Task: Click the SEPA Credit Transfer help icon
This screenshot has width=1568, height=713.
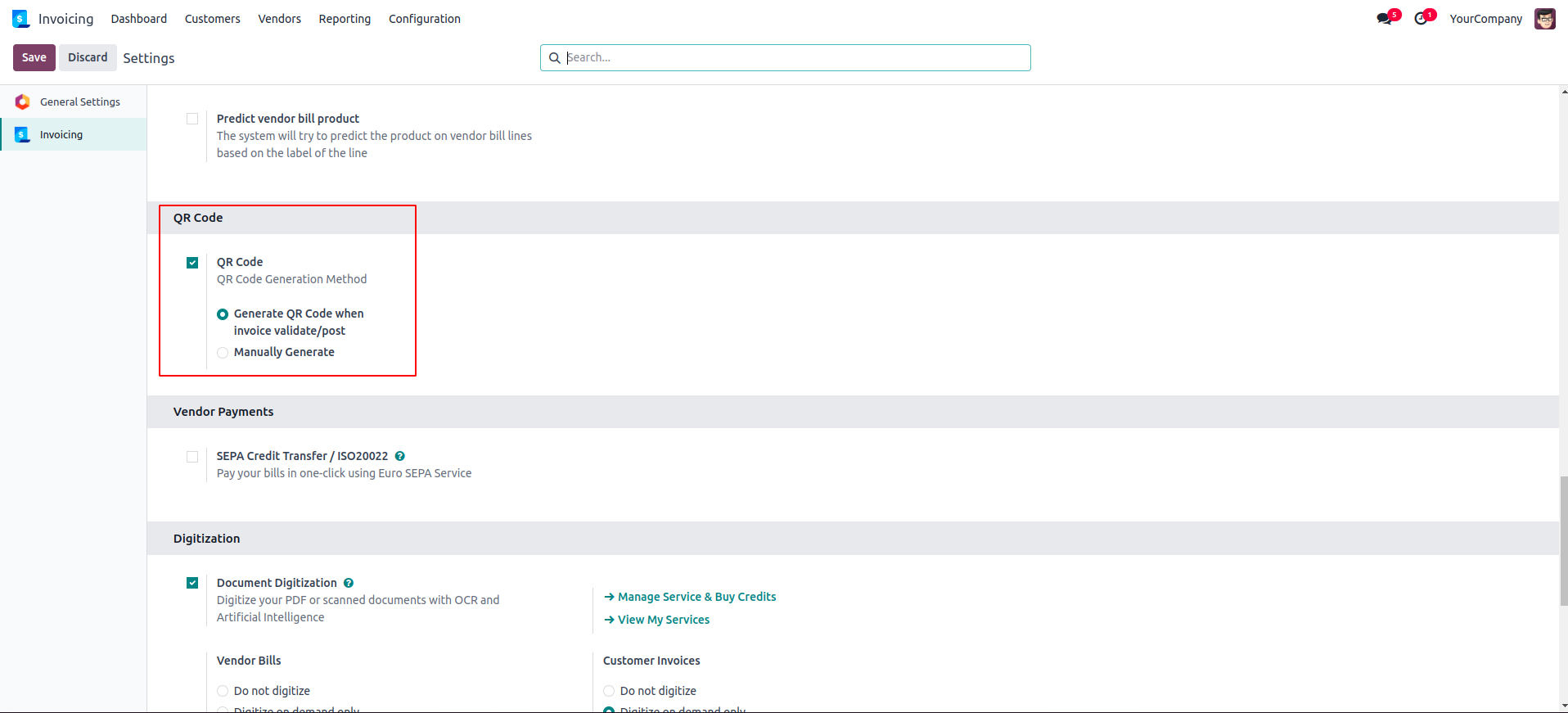Action: 400,456
